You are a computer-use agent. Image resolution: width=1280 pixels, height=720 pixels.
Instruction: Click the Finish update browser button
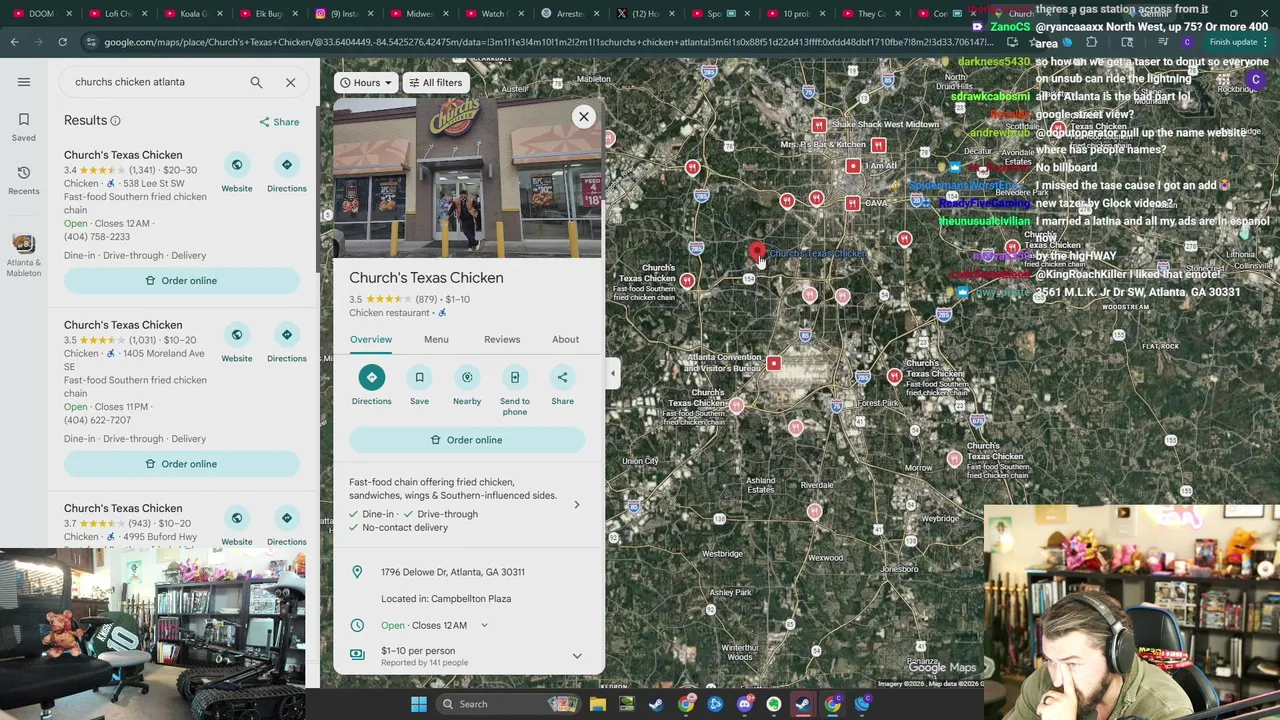[x=1233, y=42]
